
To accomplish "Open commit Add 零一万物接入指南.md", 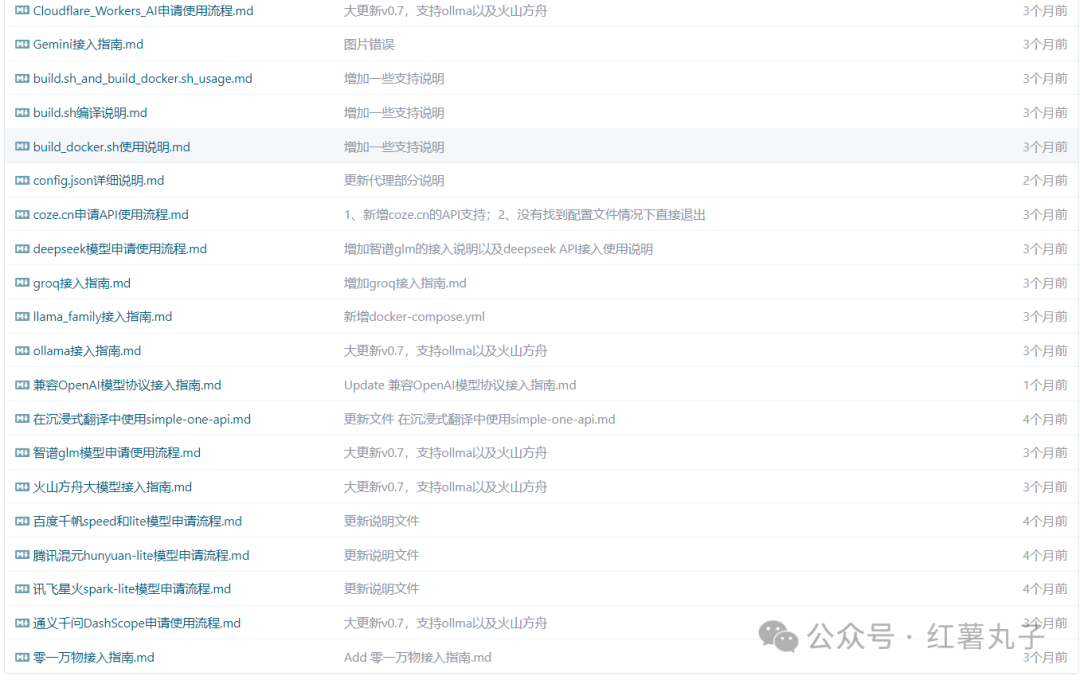I will [417, 657].
